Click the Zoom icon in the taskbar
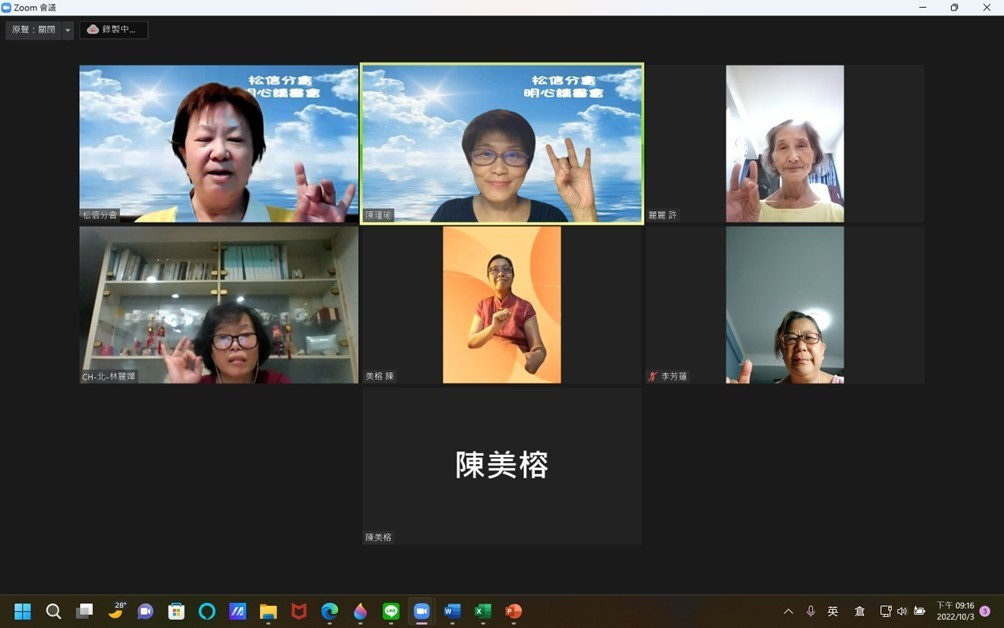This screenshot has width=1004, height=628. (x=421, y=611)
